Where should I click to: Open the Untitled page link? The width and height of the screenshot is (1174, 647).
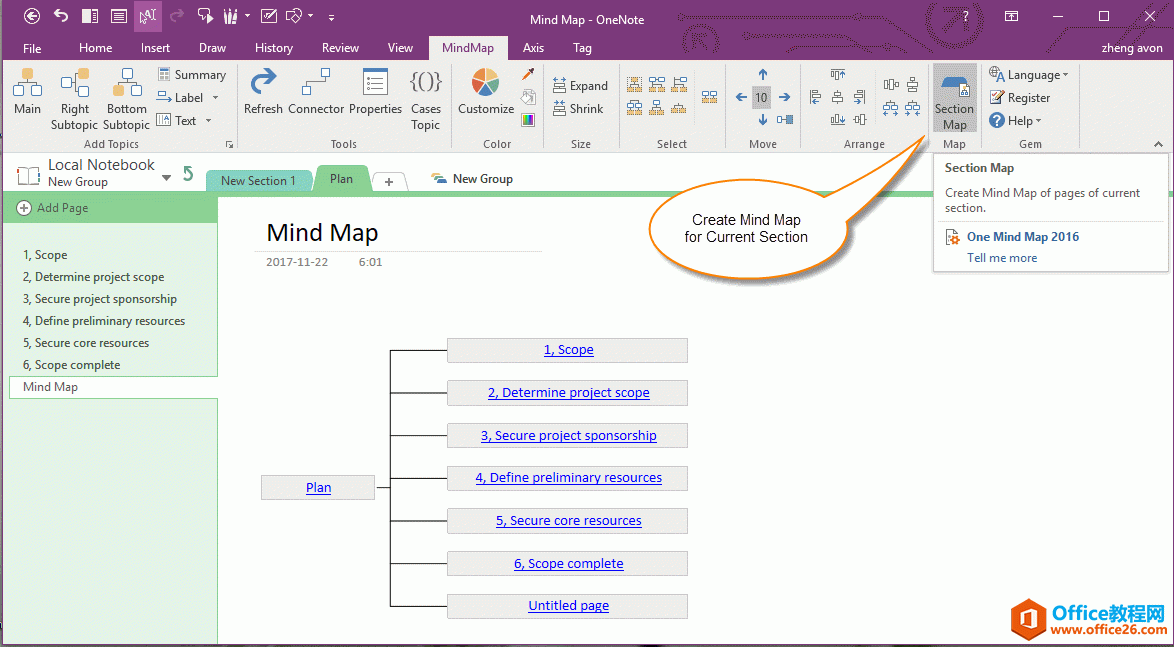(568, 605)
